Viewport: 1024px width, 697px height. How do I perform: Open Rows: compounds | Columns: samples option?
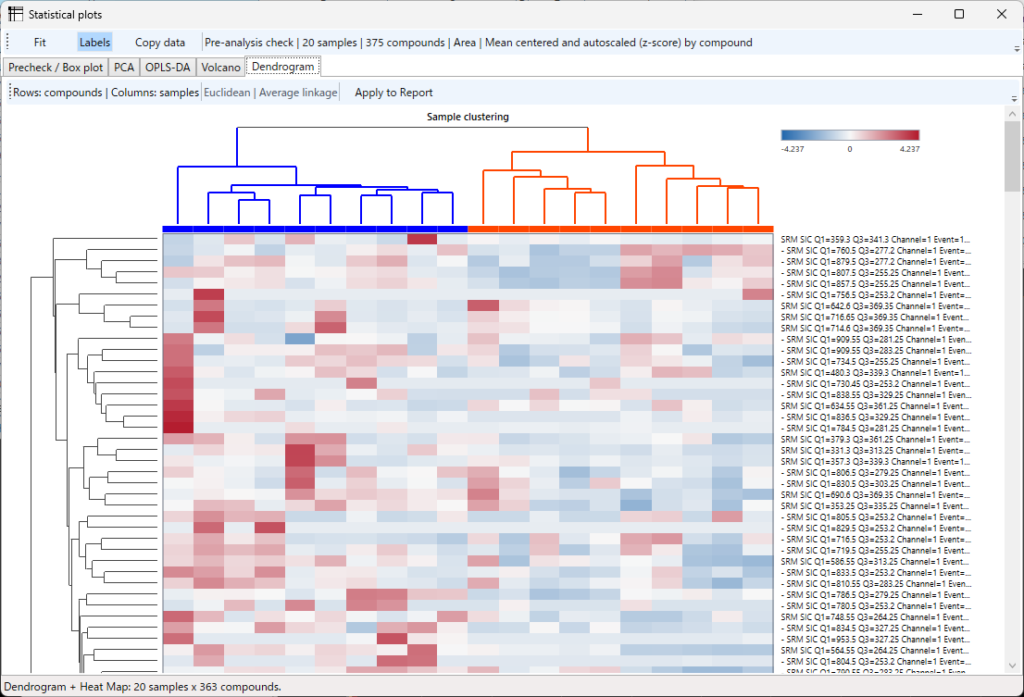[x=106, y=93]
